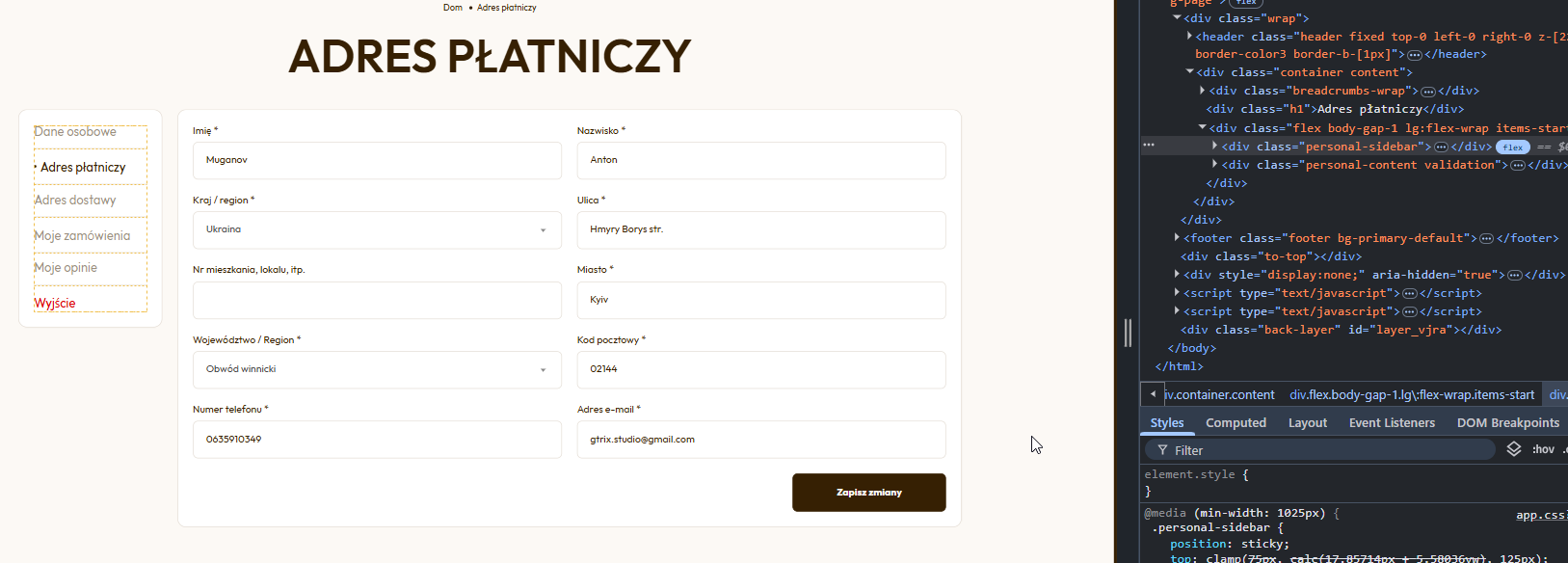Click the flex badge on personal-sidebar div
Image resolution: width=1568 pixels, height=563 pixels.
(1512, 147)
